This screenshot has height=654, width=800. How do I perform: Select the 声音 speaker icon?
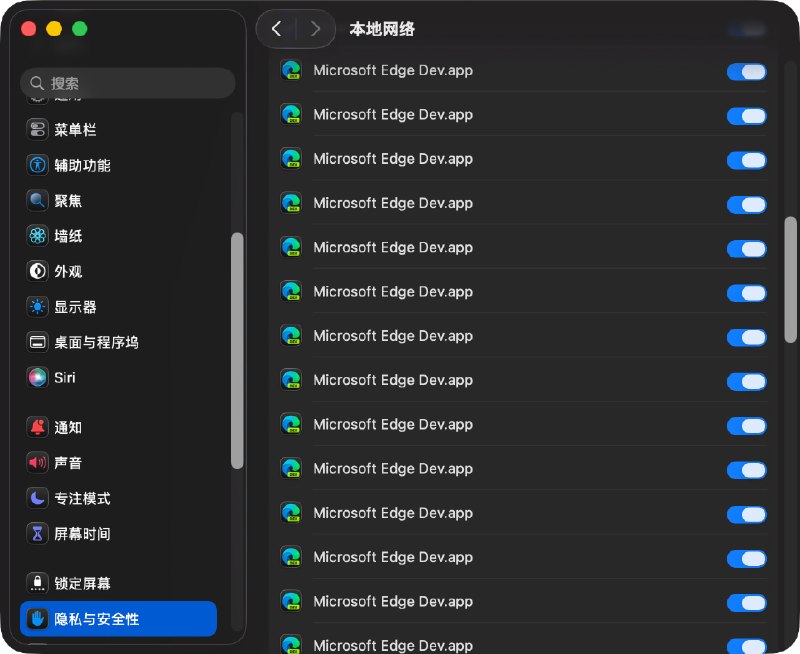(37, 463)
